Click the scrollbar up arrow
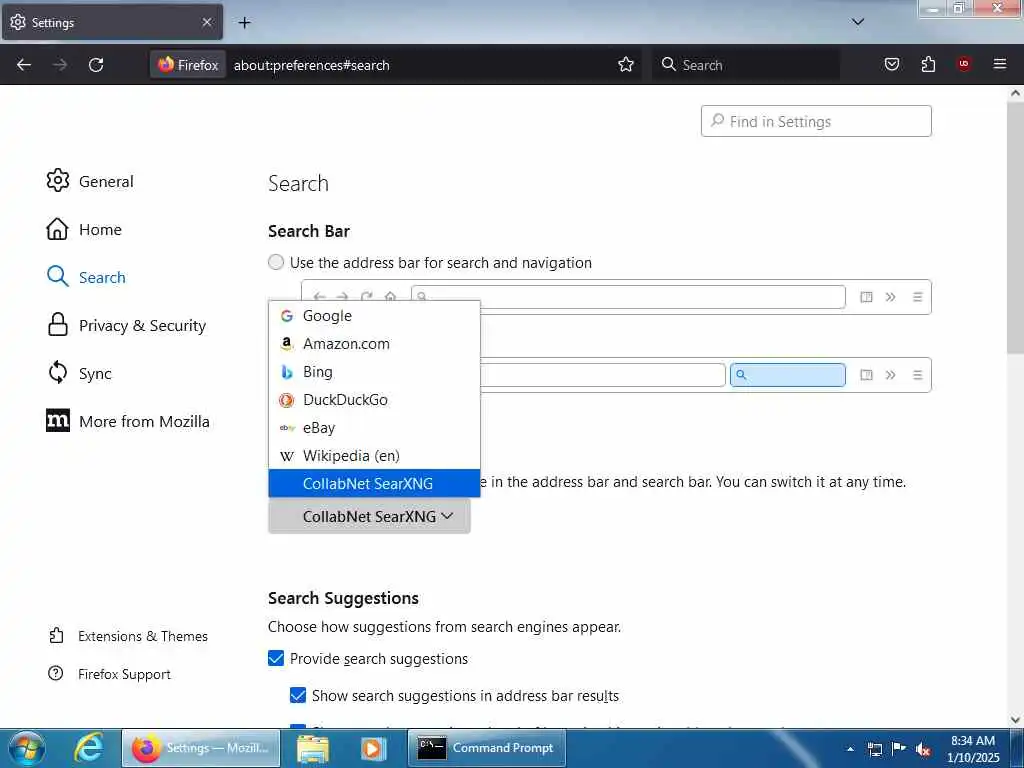Image resolution: width=1024 pixels, height=768 pixels. [x=1015, y=93]
